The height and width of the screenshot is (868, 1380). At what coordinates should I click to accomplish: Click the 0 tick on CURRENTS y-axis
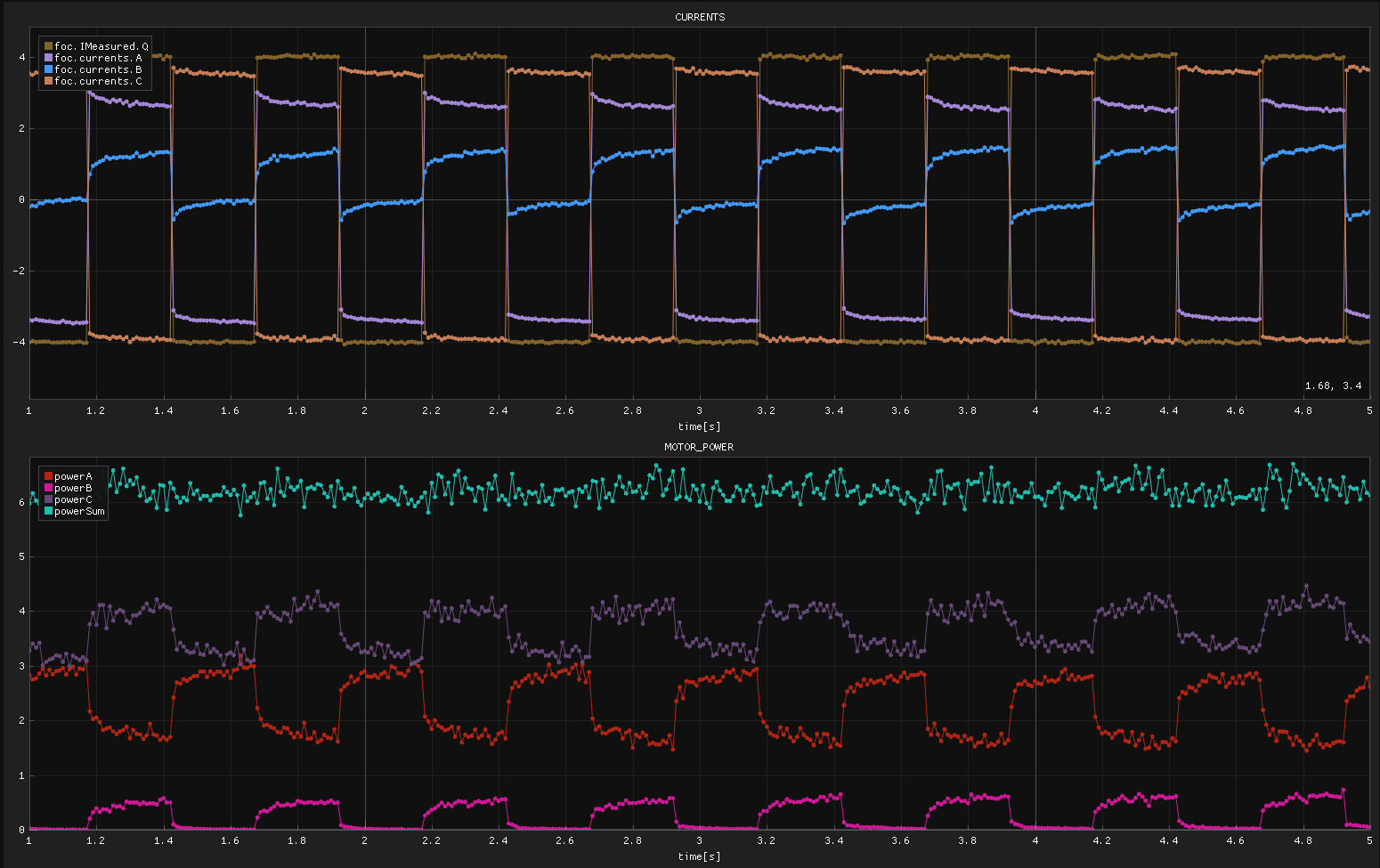click(21, 199)
